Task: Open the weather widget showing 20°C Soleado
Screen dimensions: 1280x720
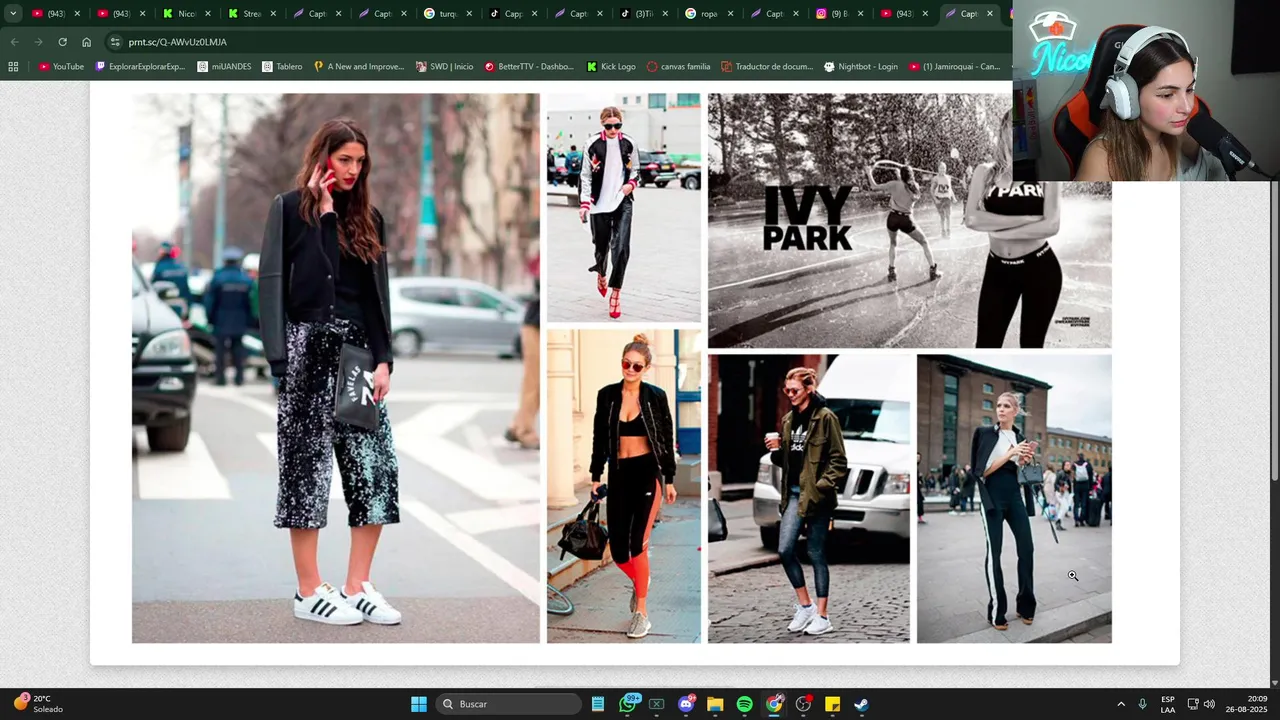Action: [38, 704]
